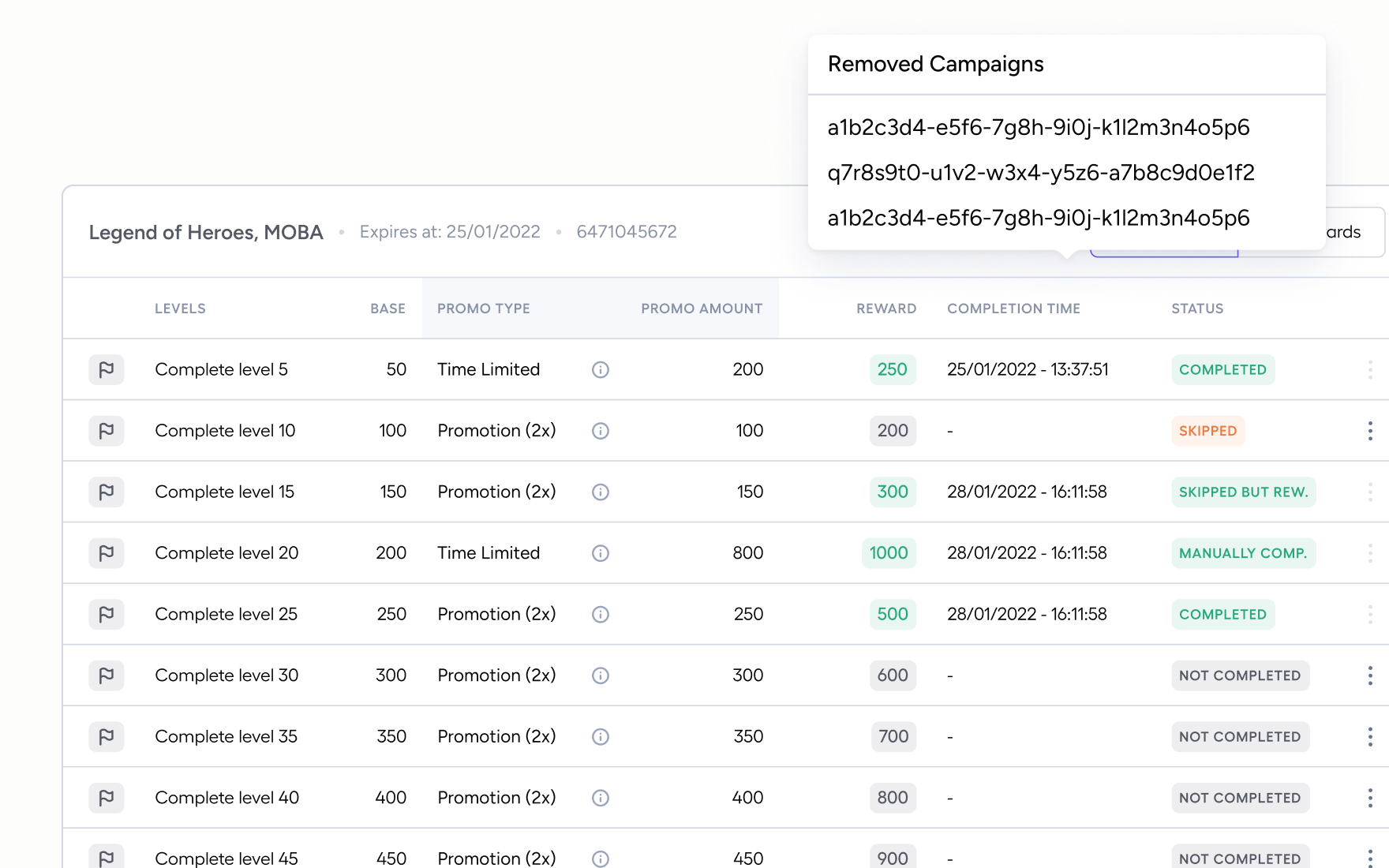The width and height of the screenshot is (1389, 868).
Task: Click the MANUALLY COMP. status badge
Action: pyautogui.click(x=1243, y=553)
